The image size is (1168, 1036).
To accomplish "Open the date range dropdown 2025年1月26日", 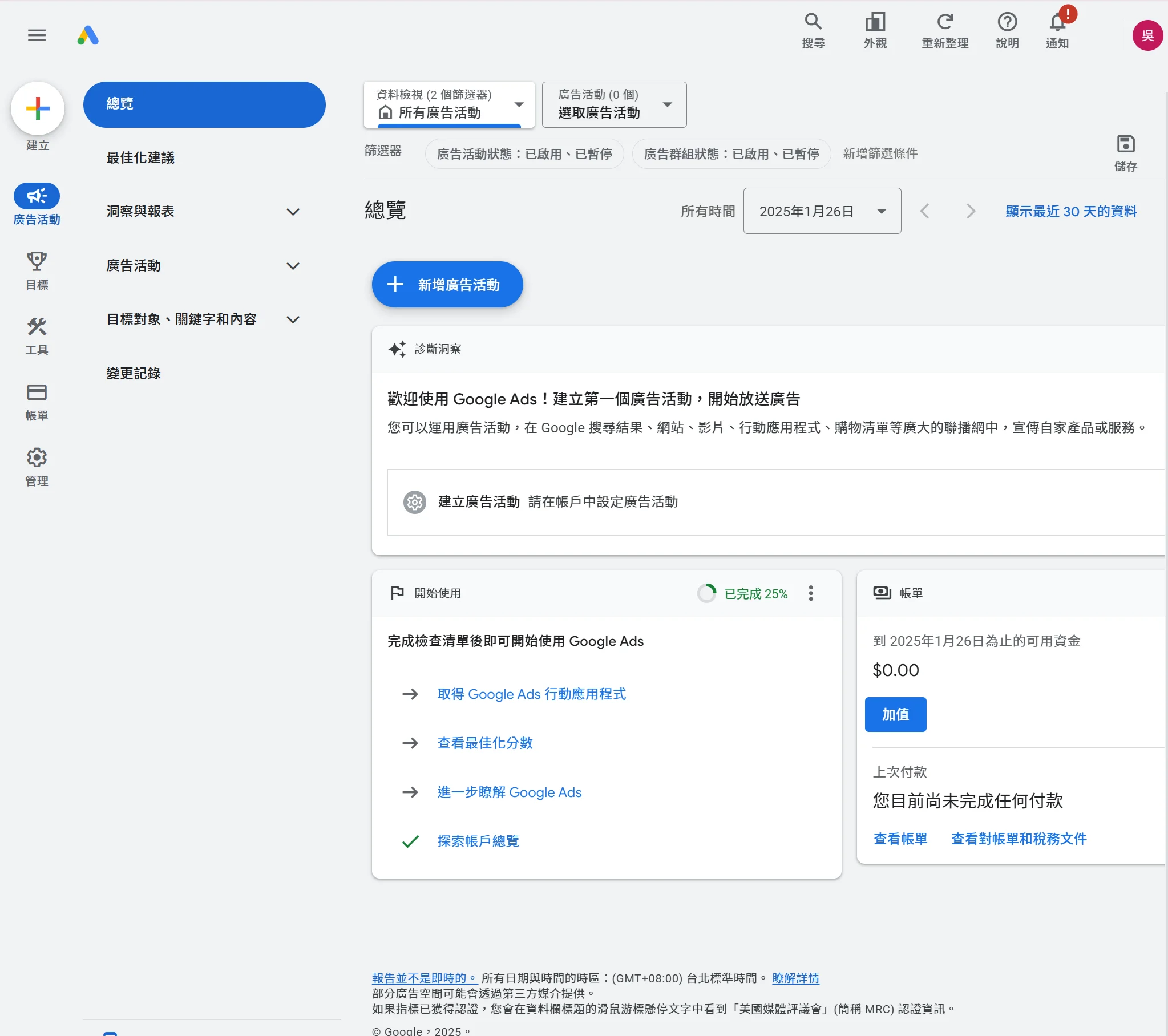I will coord(822,212).
